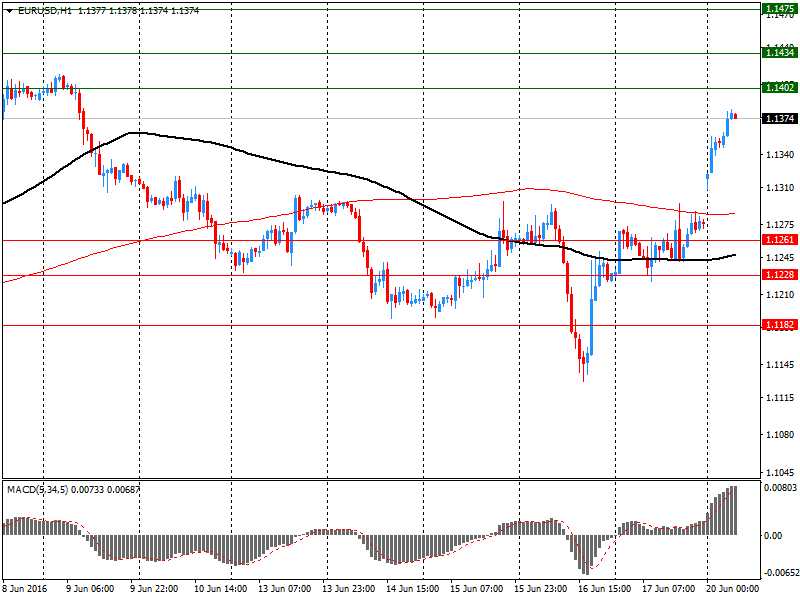Click the 1.1245 price scale value
Viewport: 800px width, 600px height.
tap(781, 258)
